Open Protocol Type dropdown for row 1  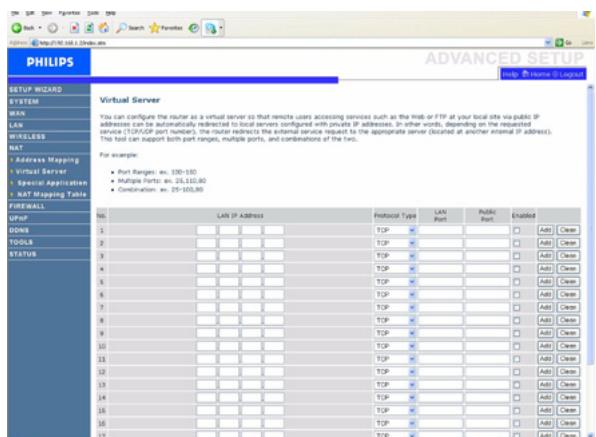click(x=412, y=230)
